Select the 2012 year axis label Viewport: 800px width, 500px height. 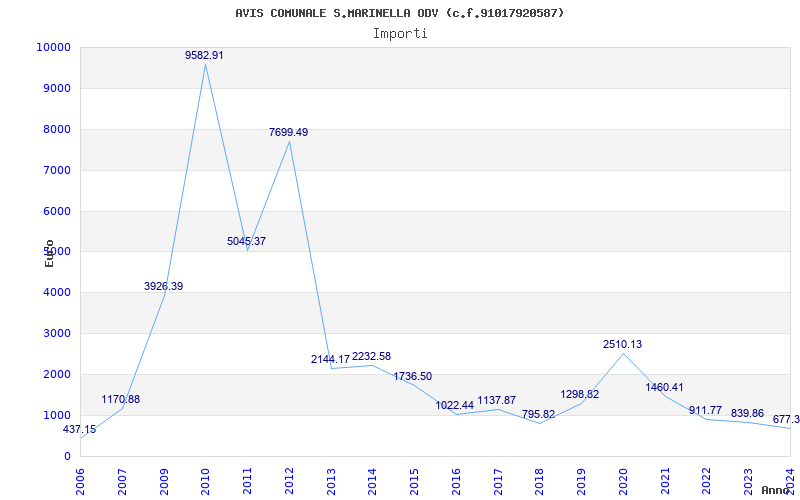click(x=289, y=482)
